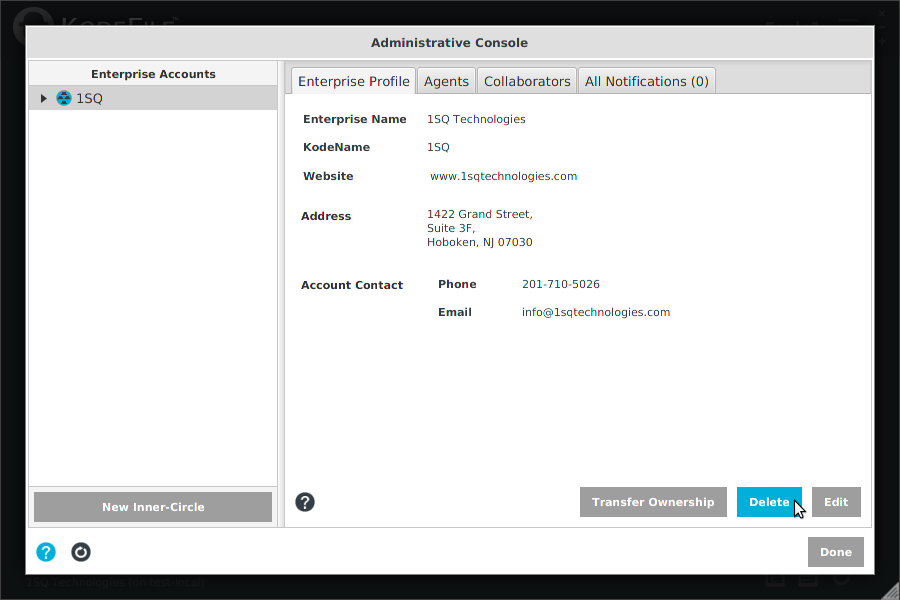
Task: Create a New Inner-Circle
Action: click(x=153, y=507)
